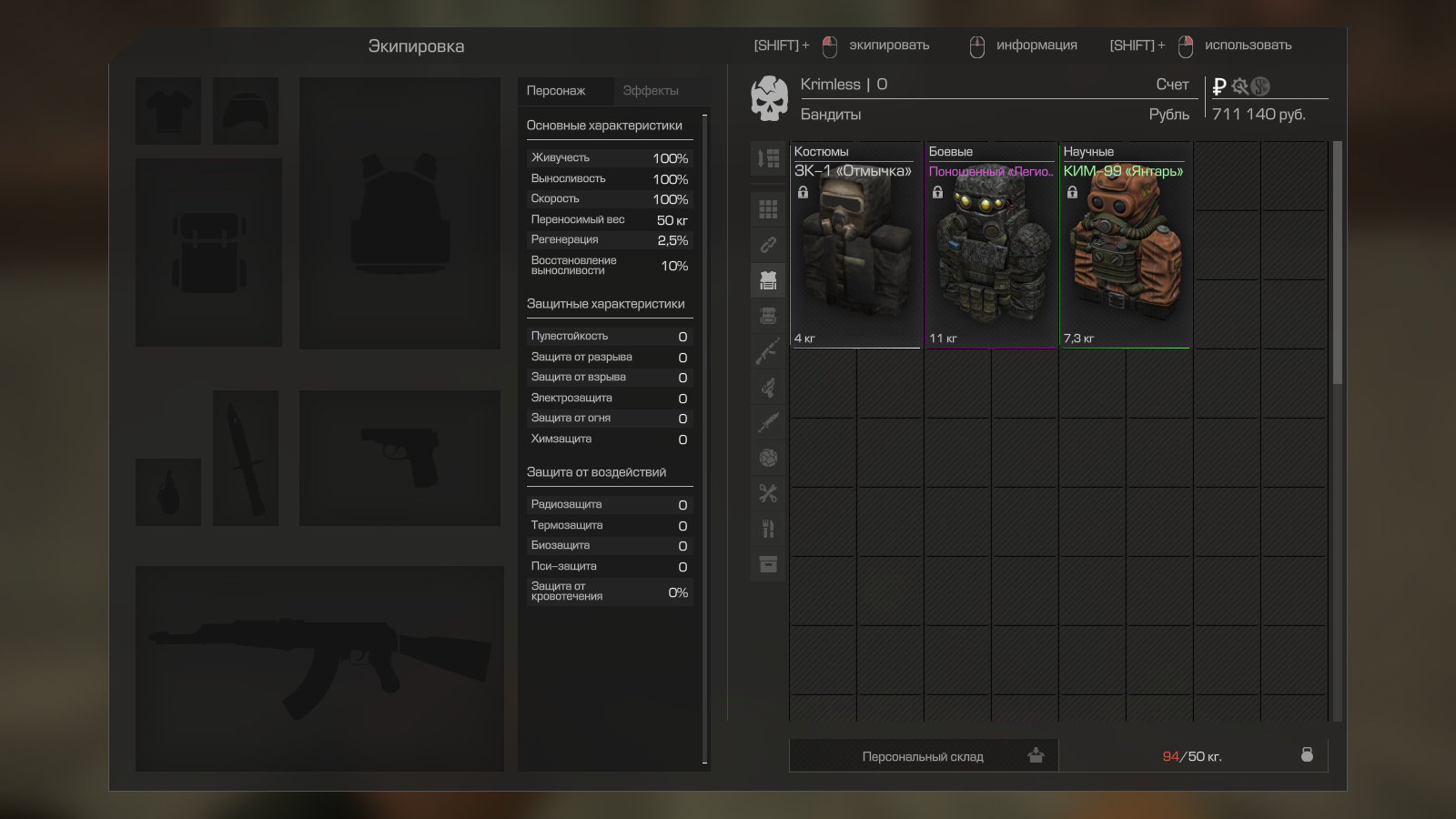This screenshot has width=1456, height=819.
Task: Click the Живучесть stat row
Action: pyautogui.click(x=609, y=158)
